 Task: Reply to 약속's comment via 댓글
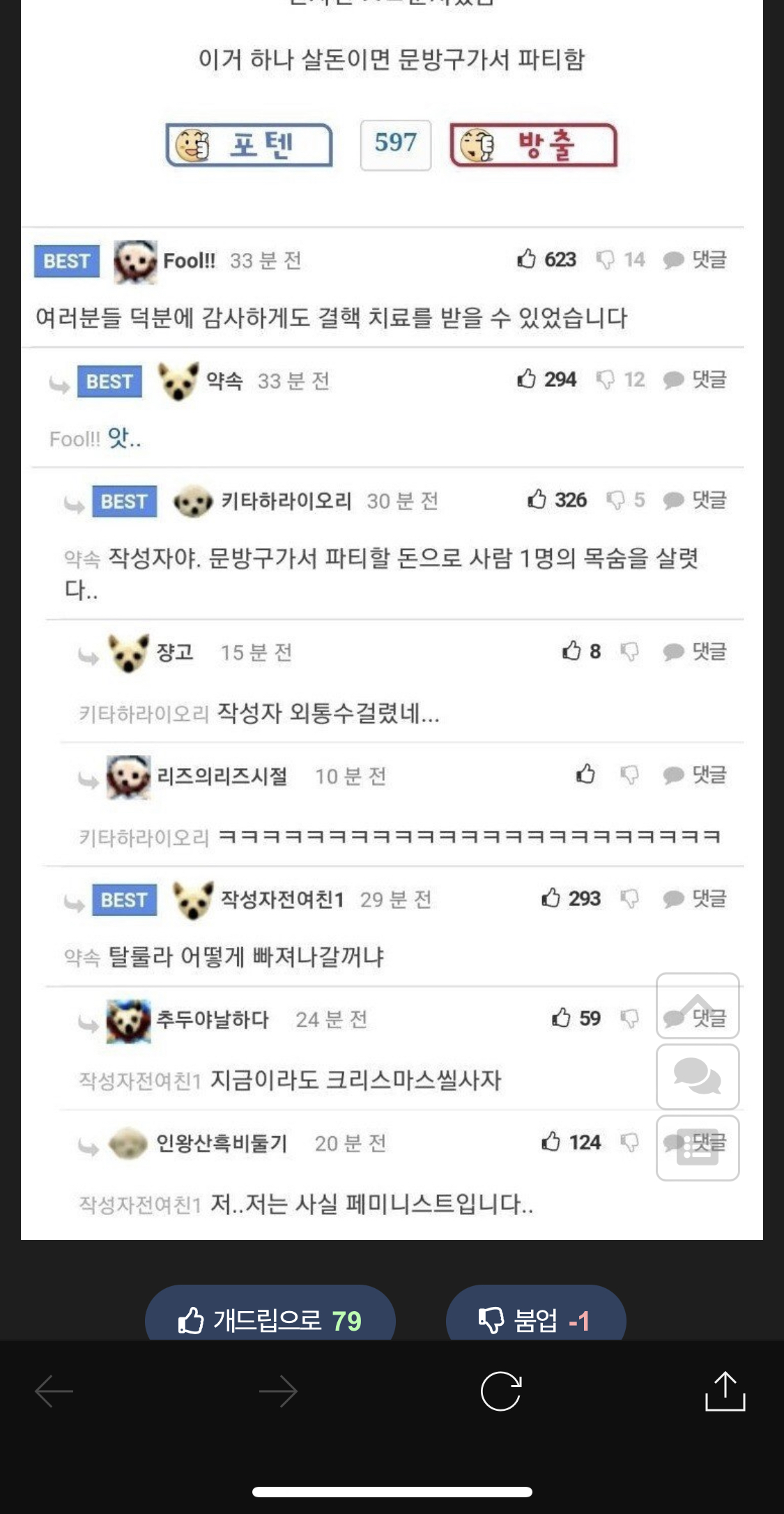(x=695, y=380)
